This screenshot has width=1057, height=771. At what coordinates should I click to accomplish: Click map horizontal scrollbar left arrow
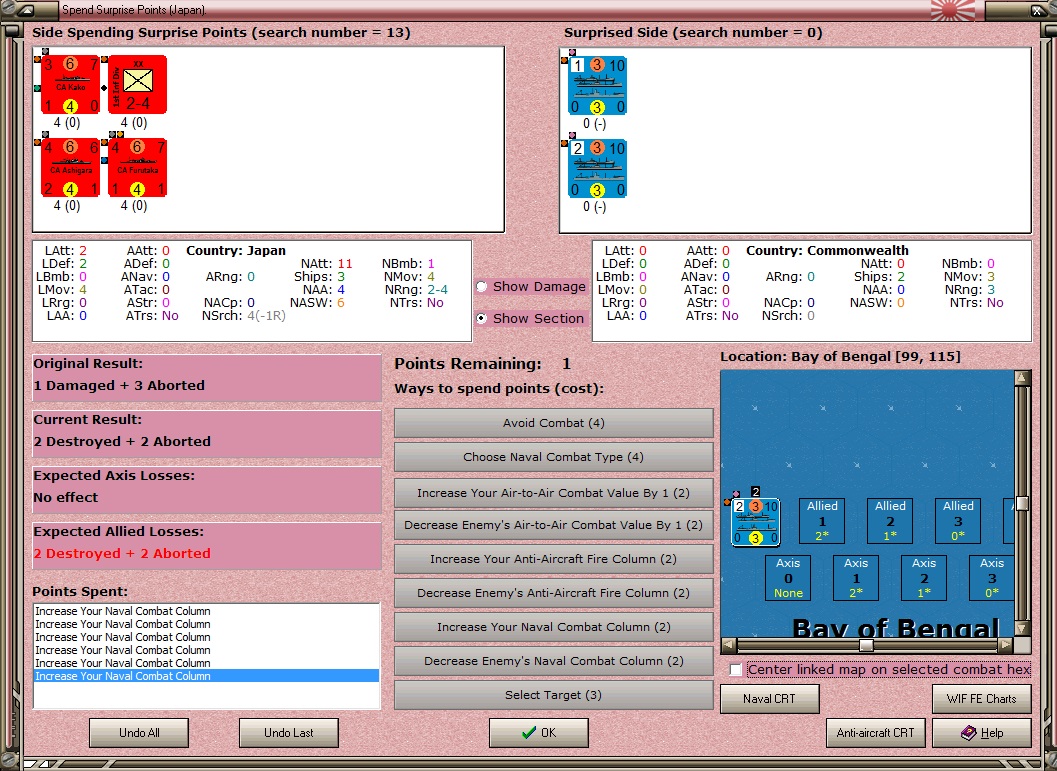729,645
